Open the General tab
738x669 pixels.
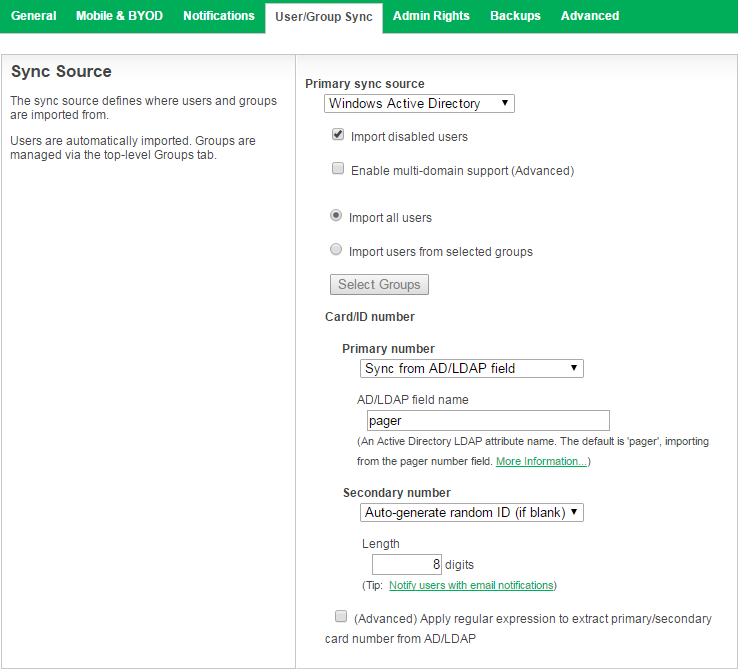(x=33, y=16)
